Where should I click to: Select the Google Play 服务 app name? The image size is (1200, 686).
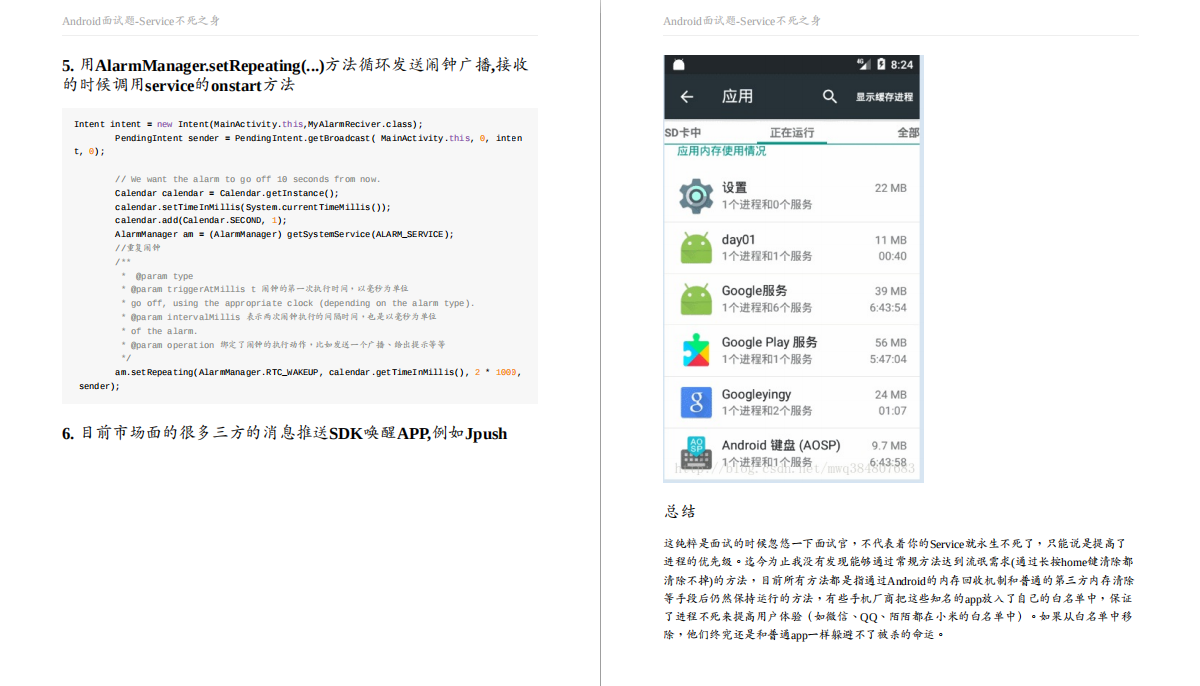pyautogui.click(x=770, y=342)
